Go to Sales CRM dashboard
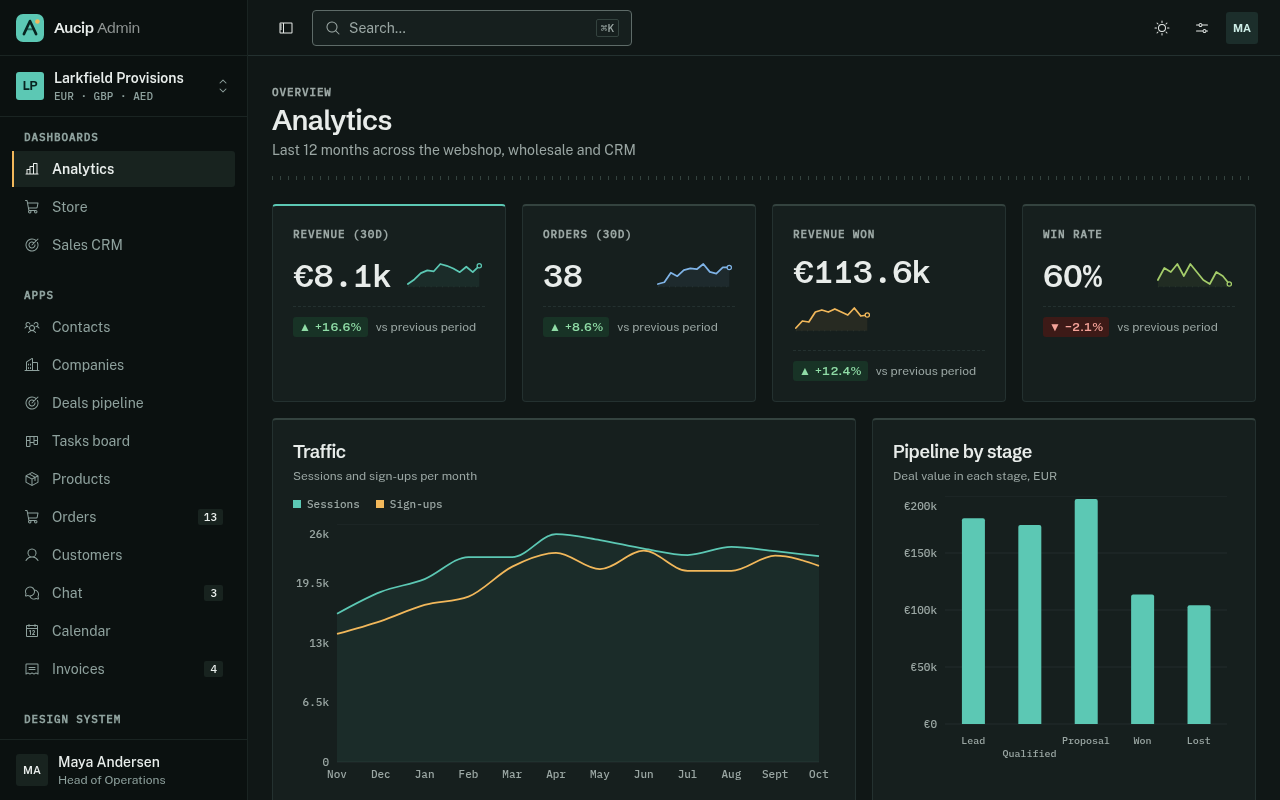The width and height of the screenshot is (1280, 800). [x=123, y=245]
